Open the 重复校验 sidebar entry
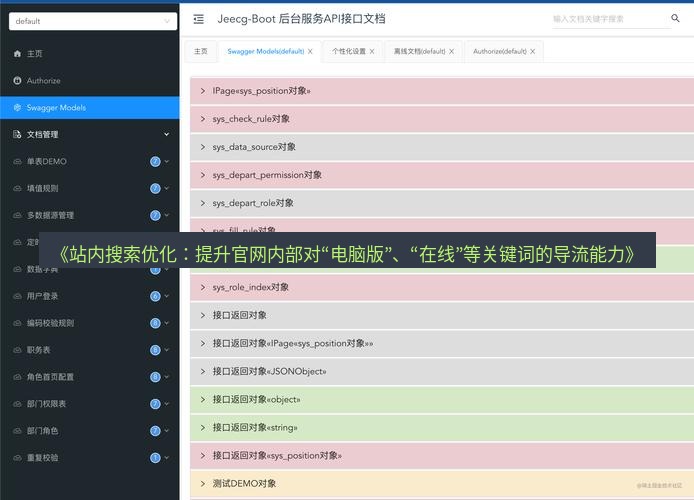This screenshot has height=500, width=694. point(90,458)
